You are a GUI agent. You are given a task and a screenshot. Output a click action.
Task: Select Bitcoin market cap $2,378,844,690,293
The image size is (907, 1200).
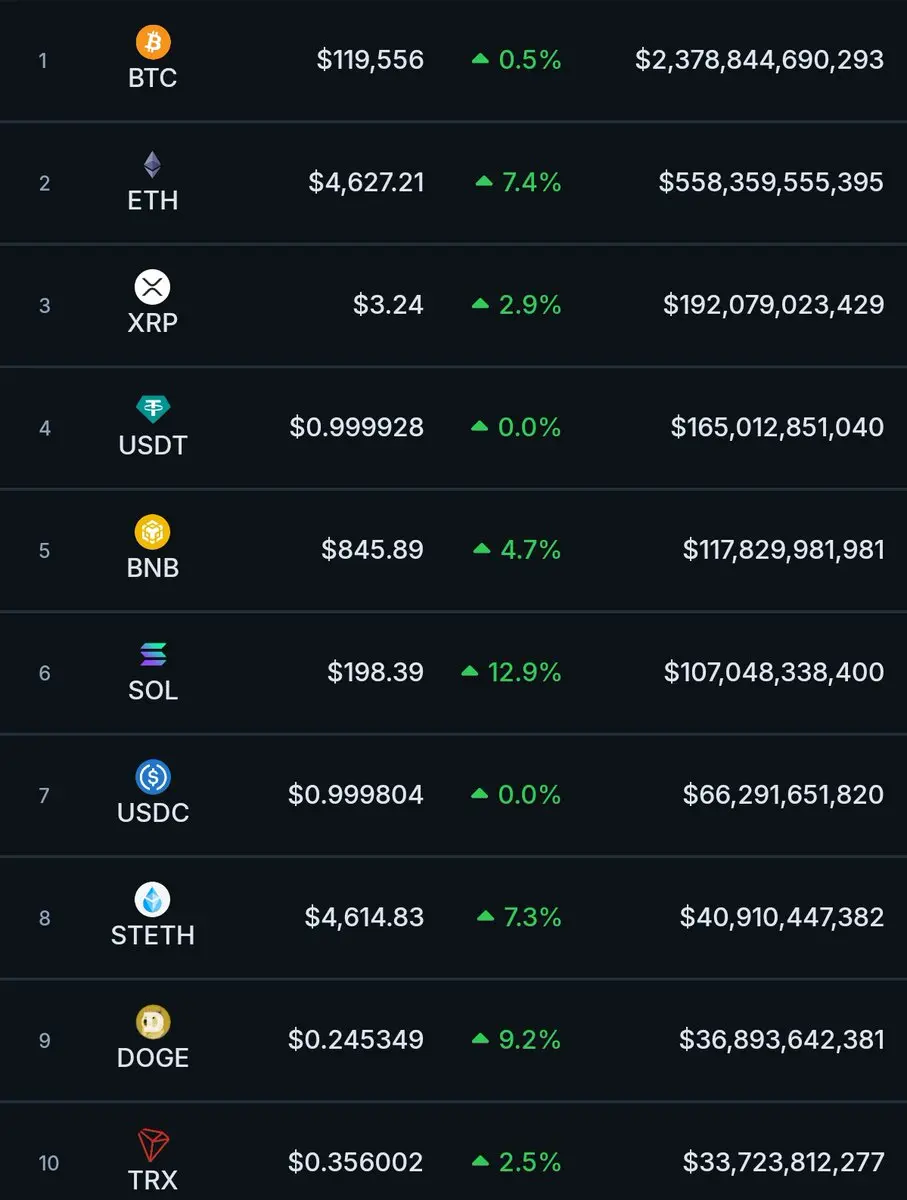point(760,60)
